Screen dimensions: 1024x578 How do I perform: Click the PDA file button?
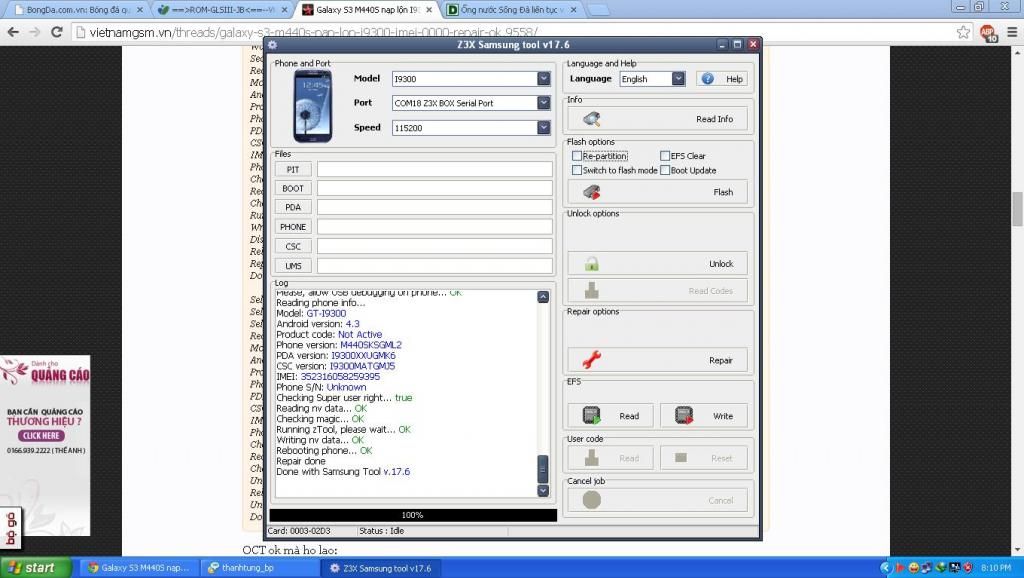tap(293, 207)
